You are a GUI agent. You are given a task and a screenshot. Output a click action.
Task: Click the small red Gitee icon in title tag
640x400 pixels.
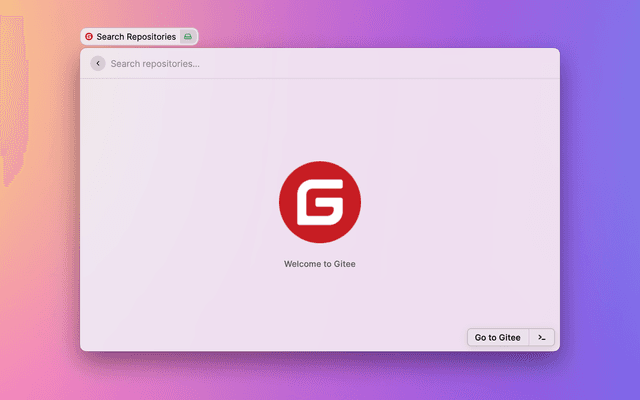[89, 36]
